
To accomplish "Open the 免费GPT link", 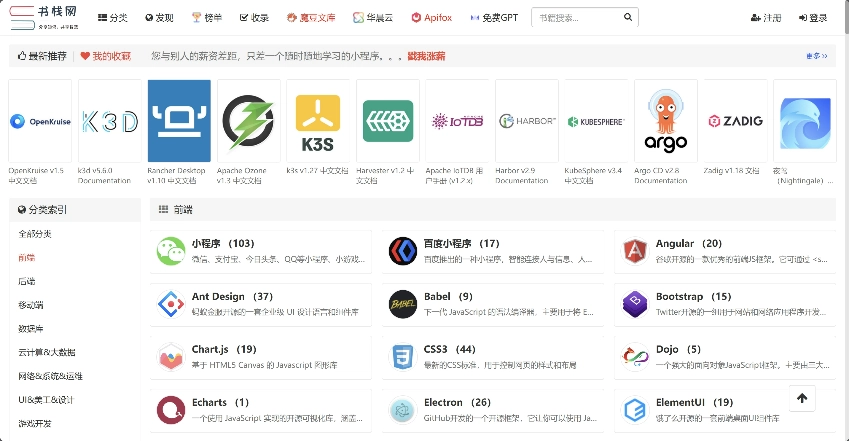I will pos(494,18).
